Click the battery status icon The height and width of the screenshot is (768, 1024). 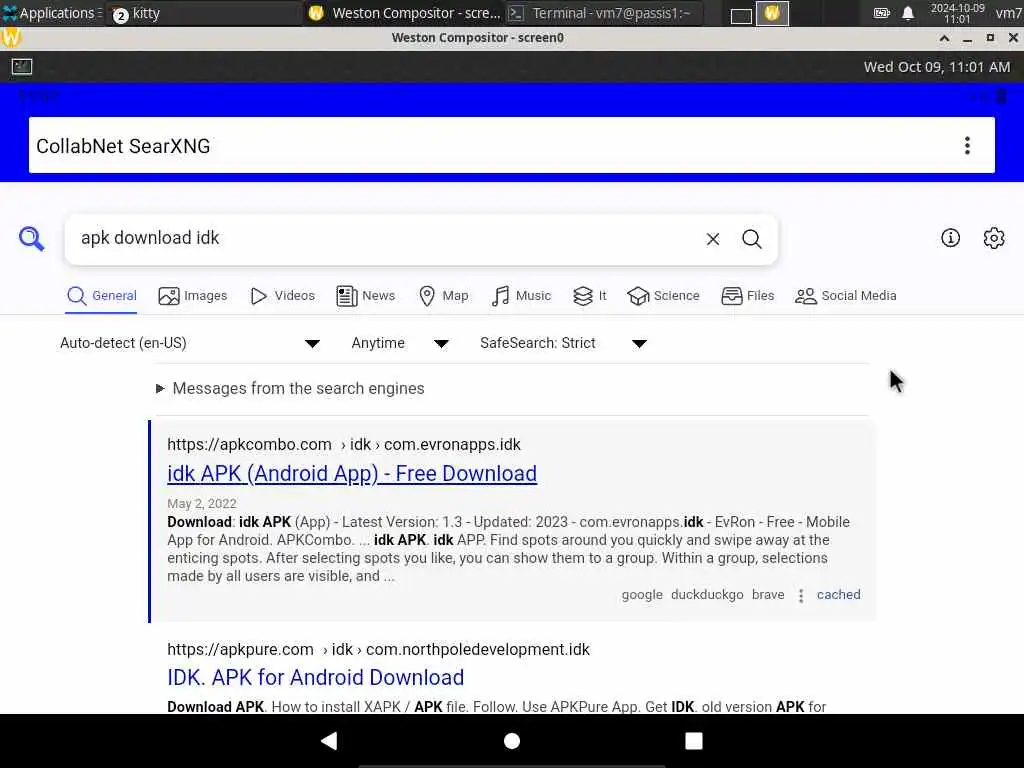(x=881, y=13)
